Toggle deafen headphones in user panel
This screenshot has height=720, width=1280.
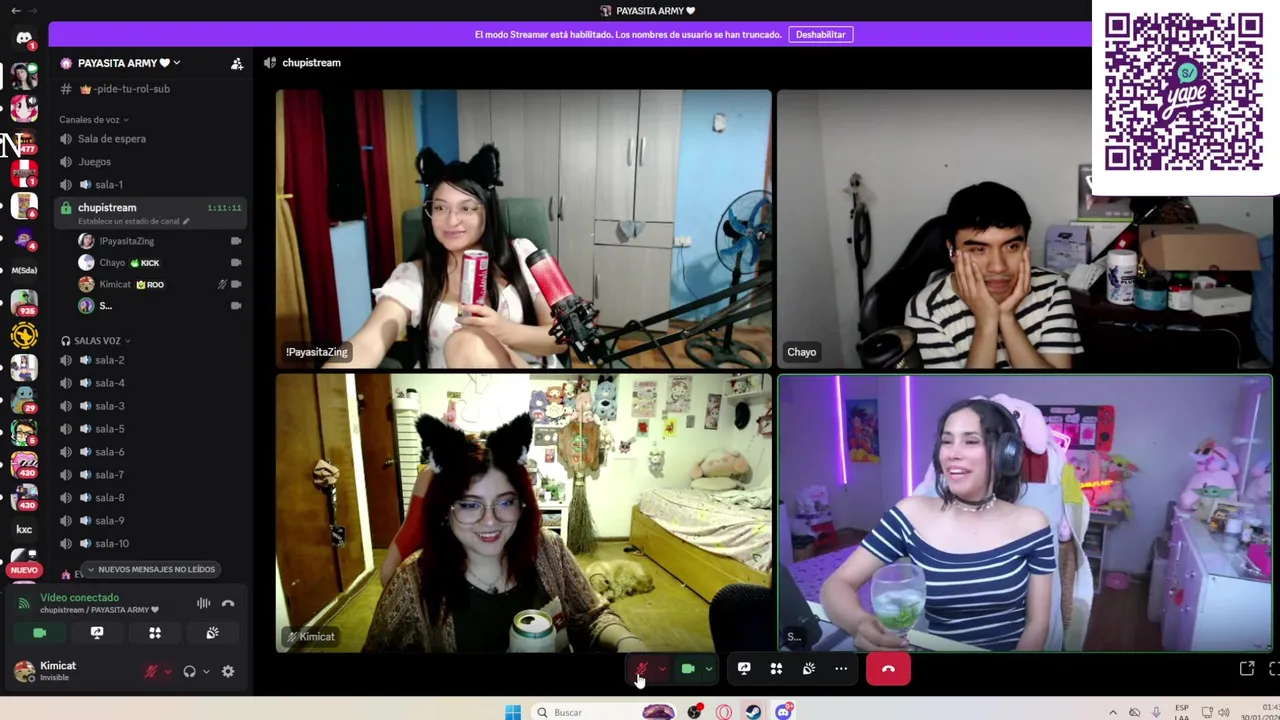[189, 672]
